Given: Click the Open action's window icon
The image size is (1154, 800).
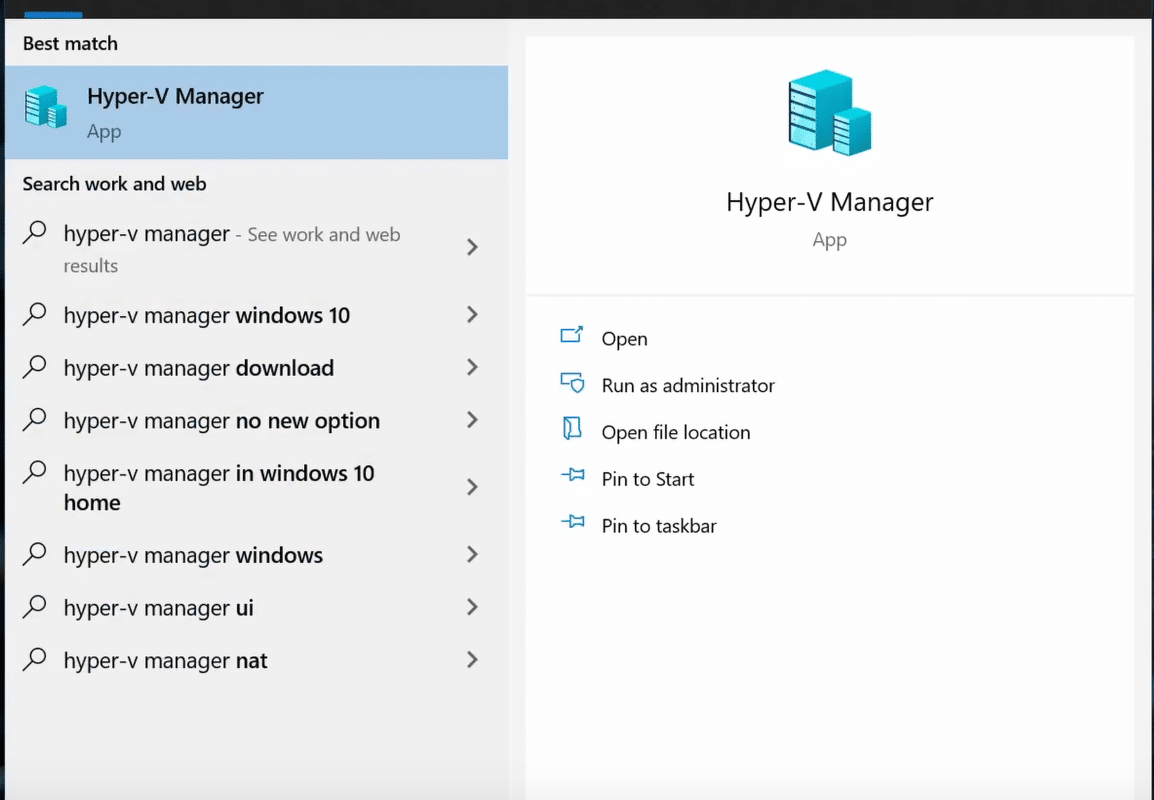Looking at the screenshot, I should [x=572, y=336].
